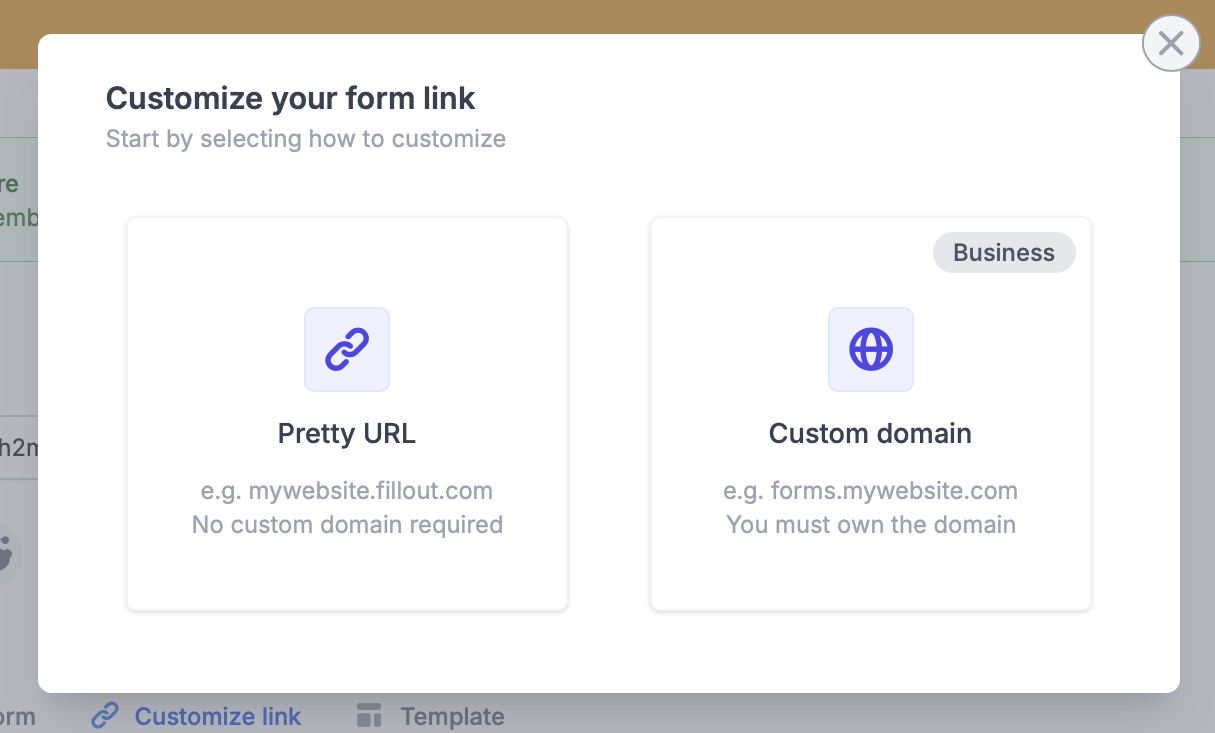Click the partially visible icon on the left edge

click(x=6, y=553)
